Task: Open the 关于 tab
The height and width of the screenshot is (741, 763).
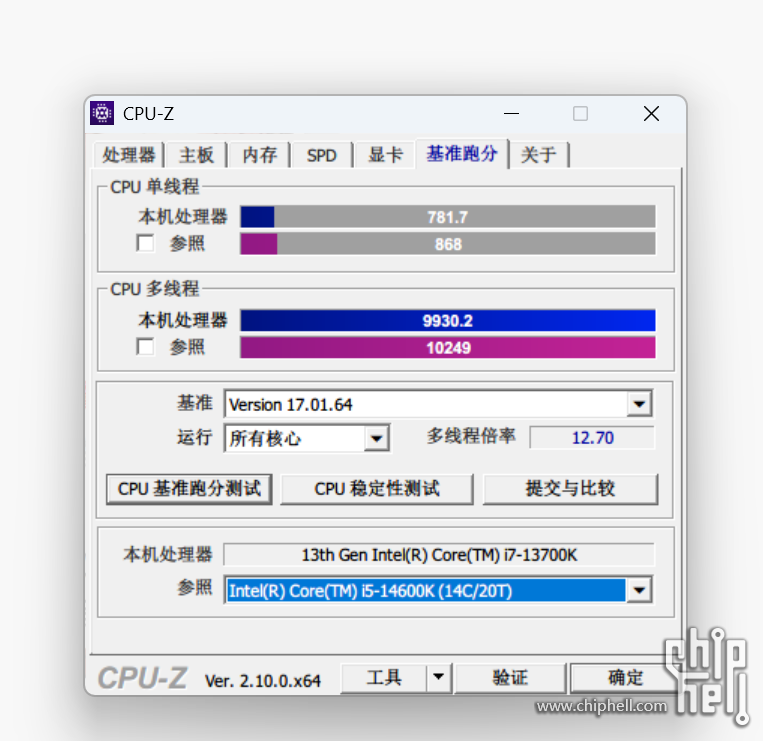Action: [x=539, y=155]
